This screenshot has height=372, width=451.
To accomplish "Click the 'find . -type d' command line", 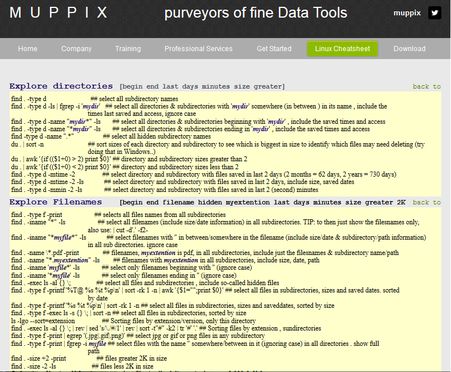I will [x=29, y=99].
